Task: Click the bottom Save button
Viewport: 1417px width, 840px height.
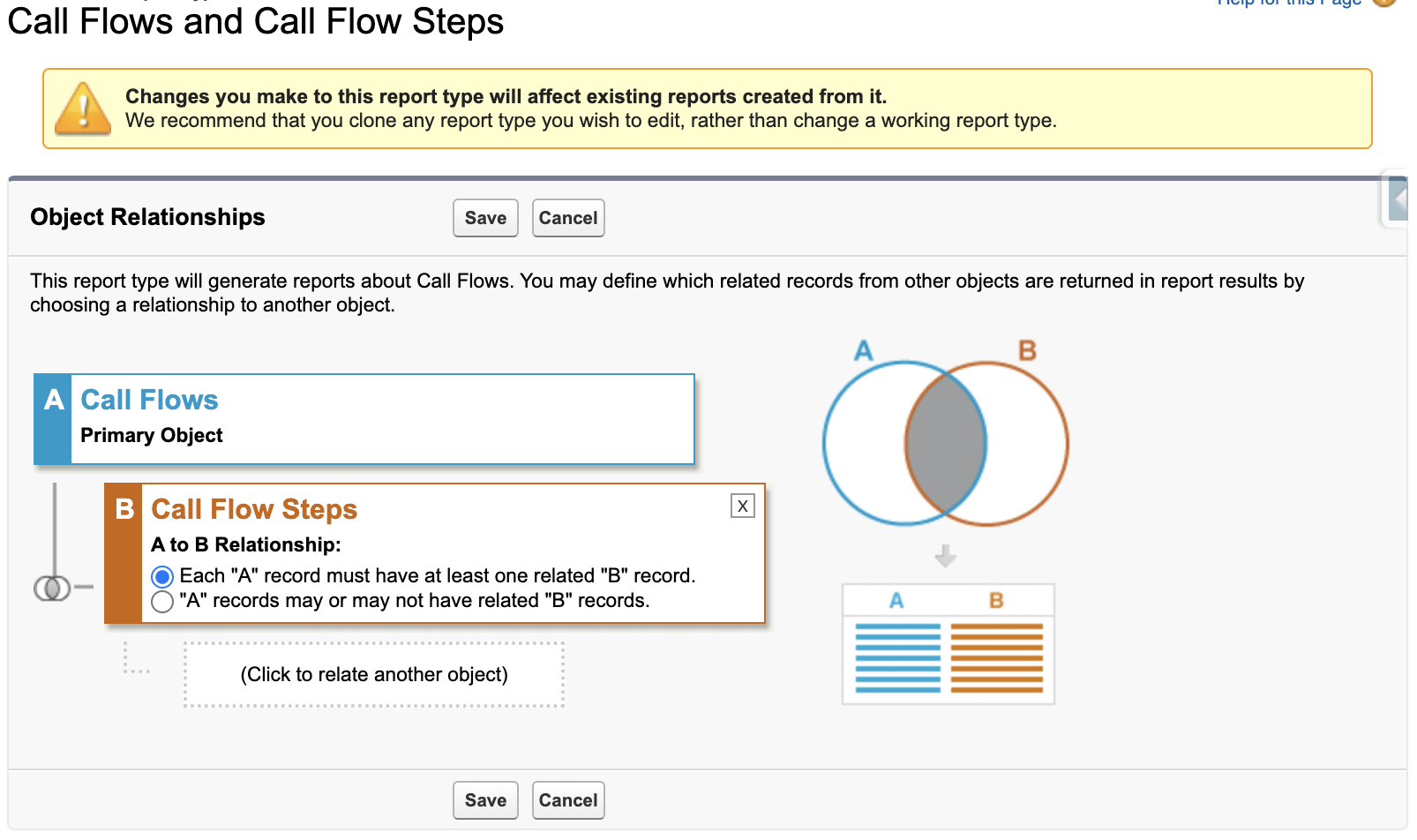Action: pos(485,800)
